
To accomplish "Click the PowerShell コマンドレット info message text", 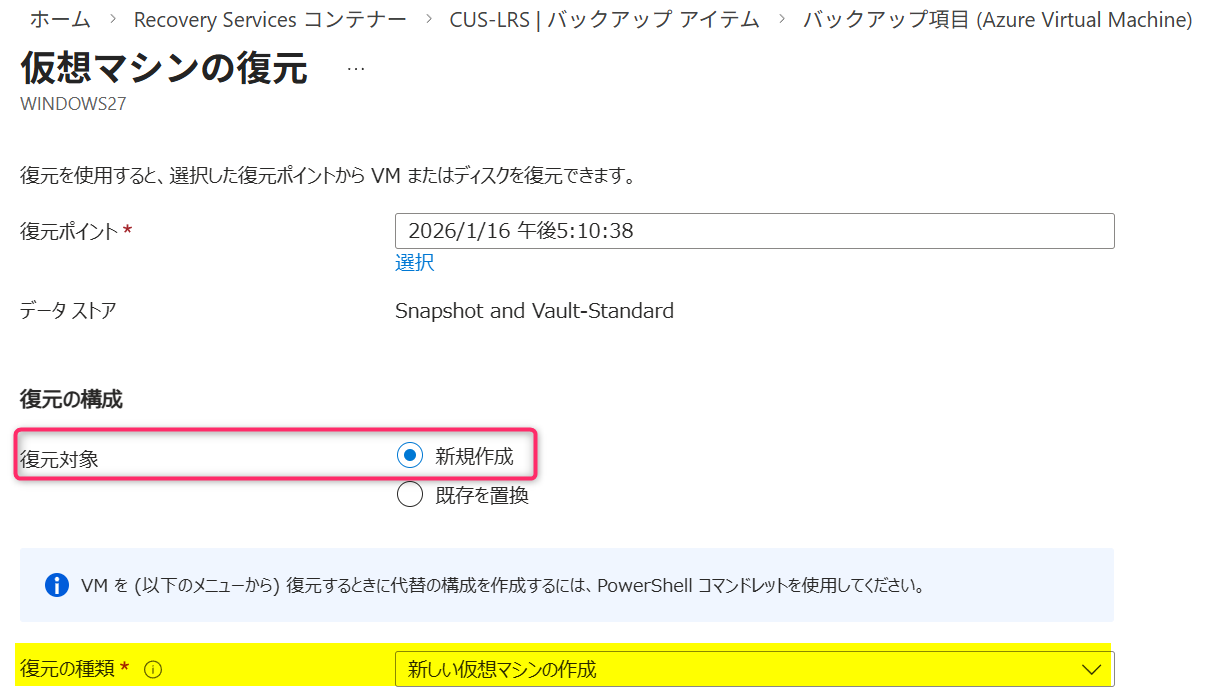I will pyautogui.click(x=500, y=585).
